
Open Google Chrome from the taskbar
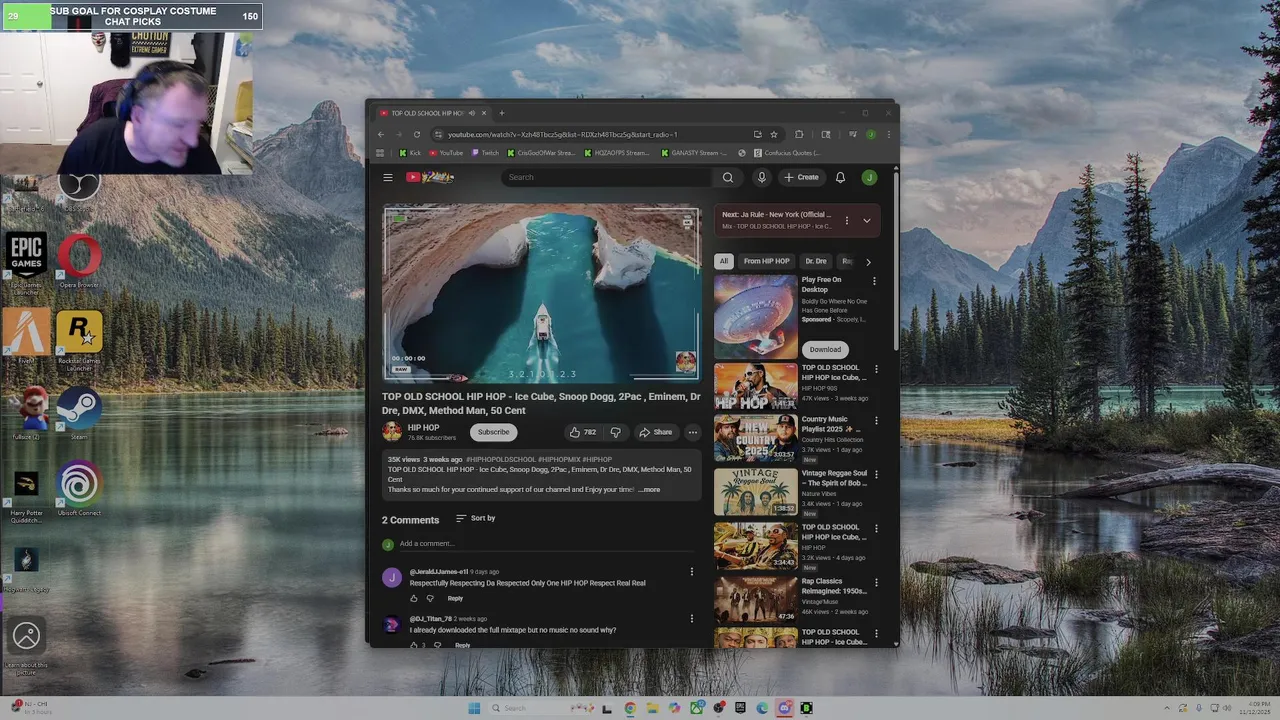pyautogui.click(x=629, y=708)
